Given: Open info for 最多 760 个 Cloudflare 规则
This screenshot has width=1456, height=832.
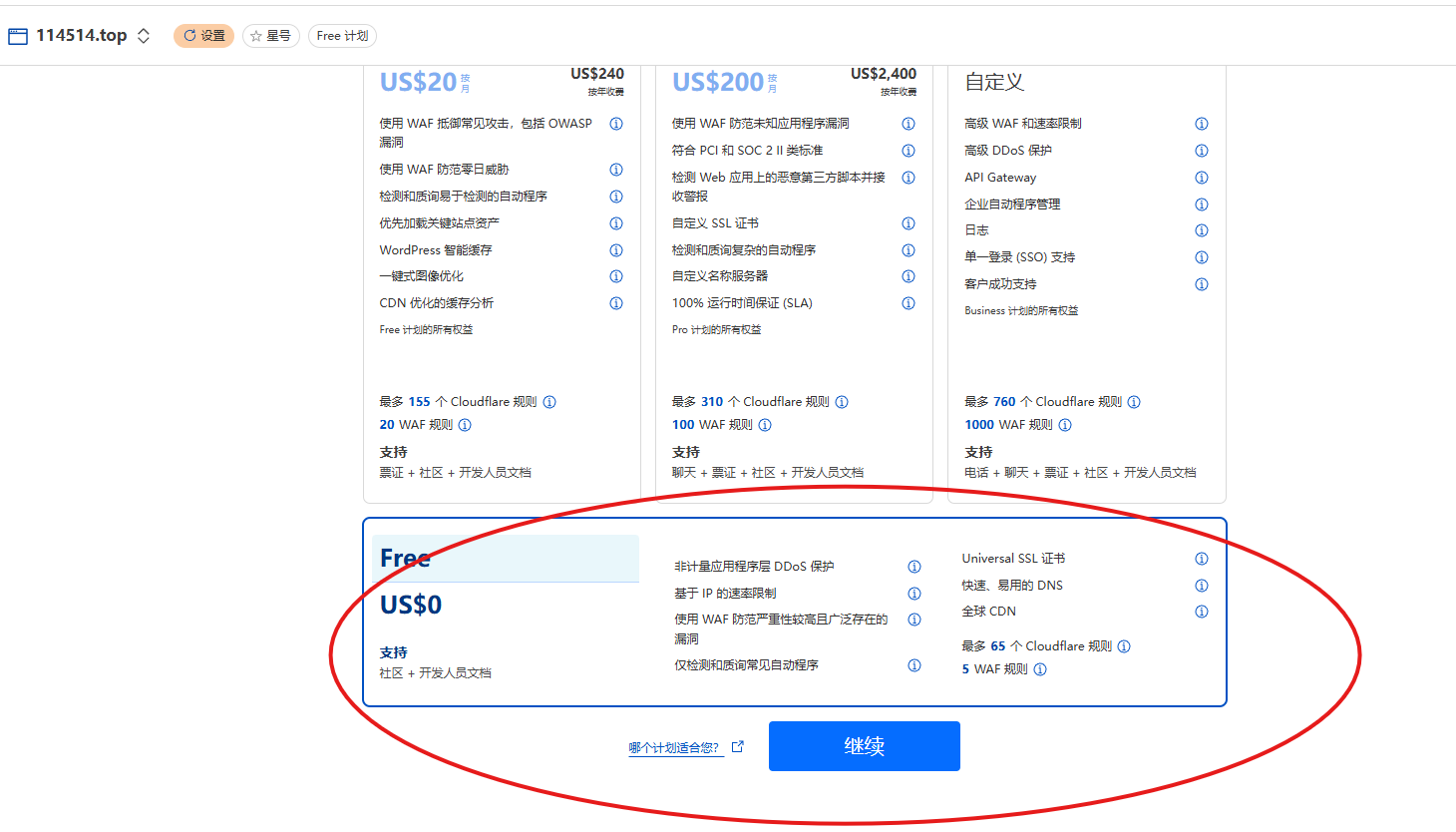Looking at the screenshot, I should click(x=1134, y=402).
